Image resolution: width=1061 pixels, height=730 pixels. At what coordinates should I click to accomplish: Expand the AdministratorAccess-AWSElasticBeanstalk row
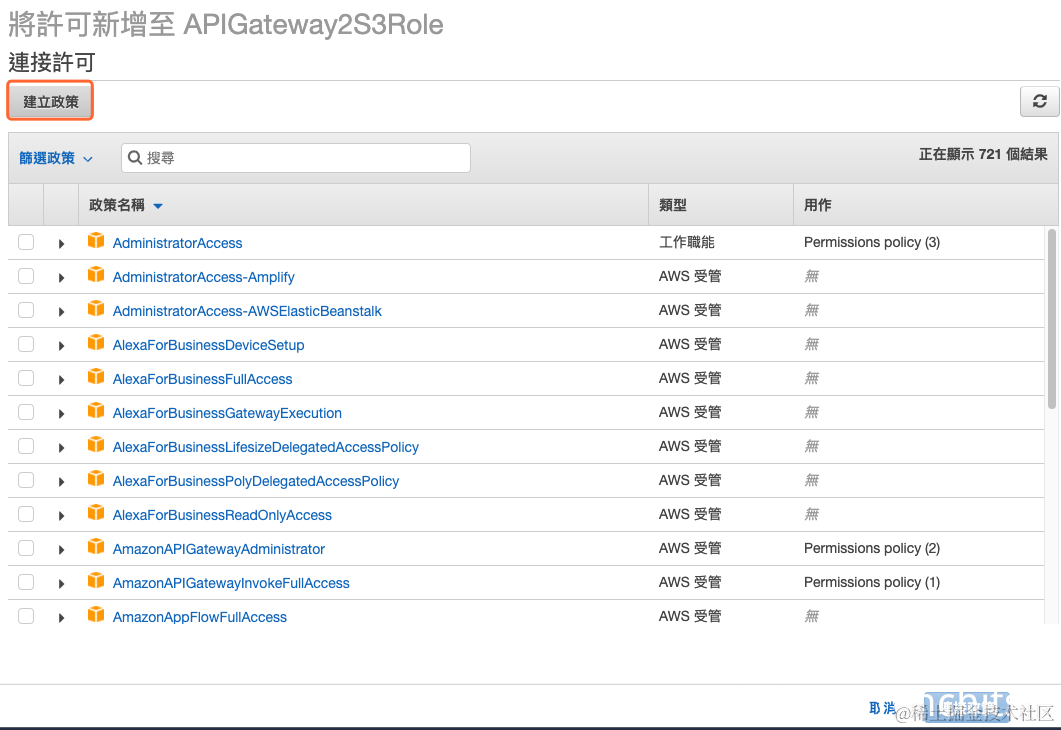[x=61, y=312]
